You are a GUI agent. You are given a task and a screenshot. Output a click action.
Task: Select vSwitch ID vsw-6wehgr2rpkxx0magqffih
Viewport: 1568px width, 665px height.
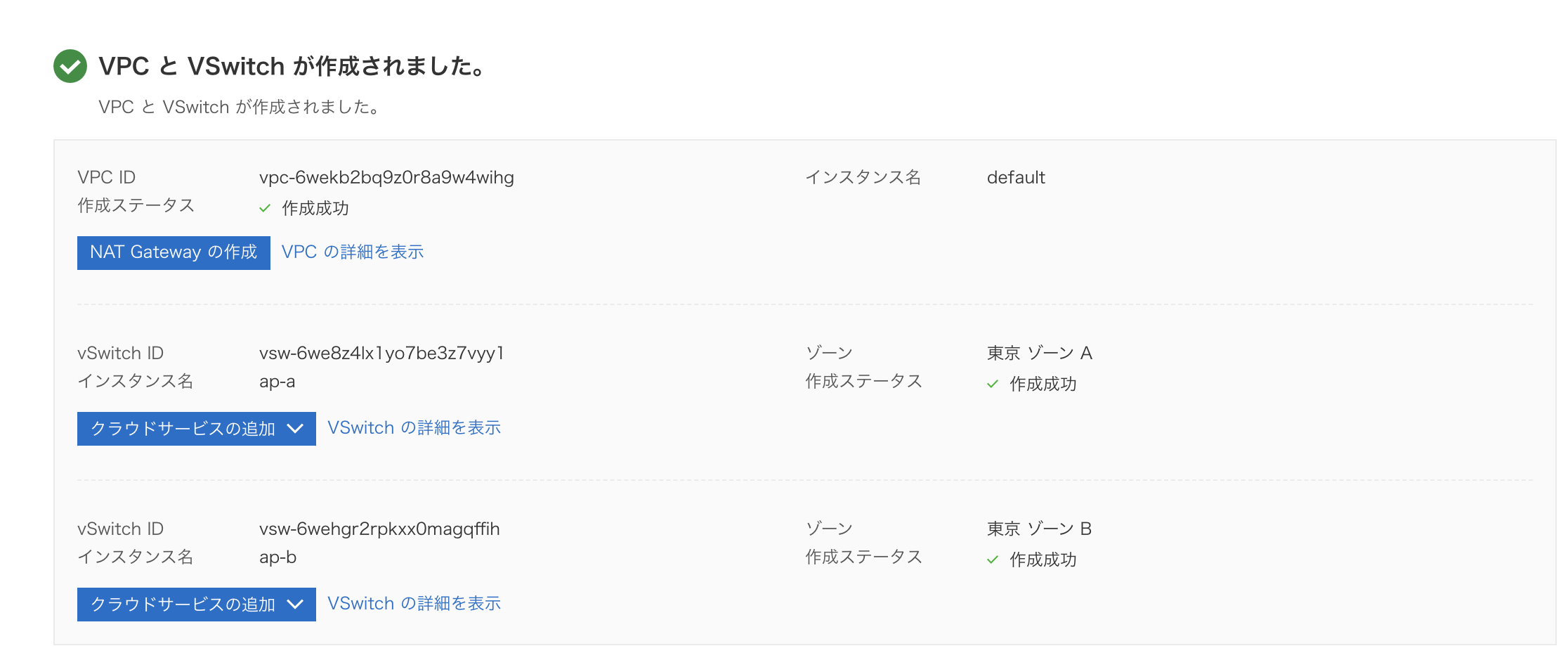pyautogui.click(x=379, y=529)
